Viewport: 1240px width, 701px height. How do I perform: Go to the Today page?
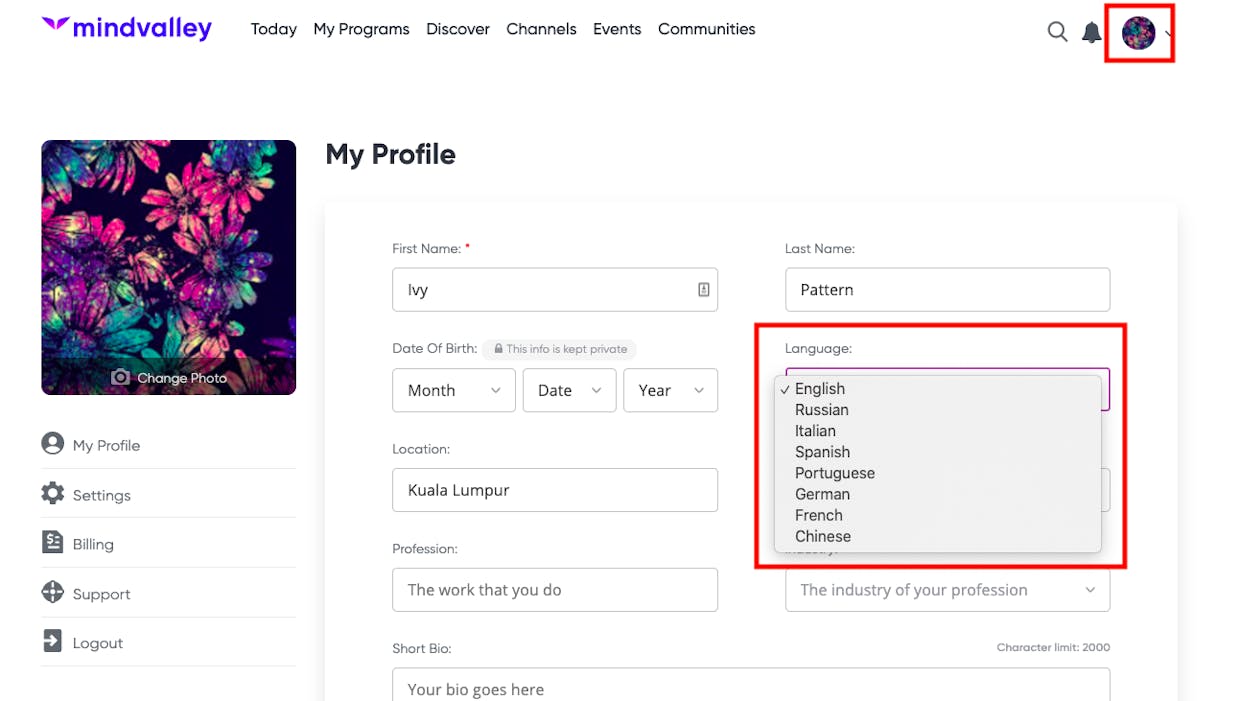coord(274,29)
